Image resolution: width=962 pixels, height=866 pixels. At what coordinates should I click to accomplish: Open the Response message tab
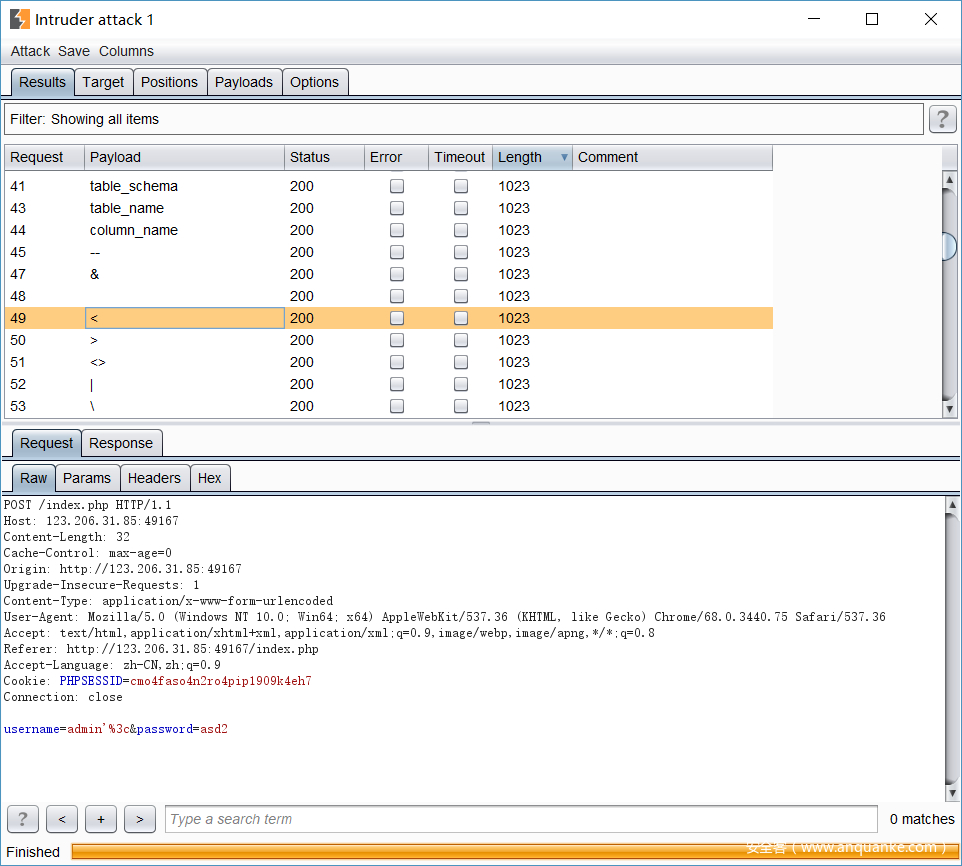(121, 443)
